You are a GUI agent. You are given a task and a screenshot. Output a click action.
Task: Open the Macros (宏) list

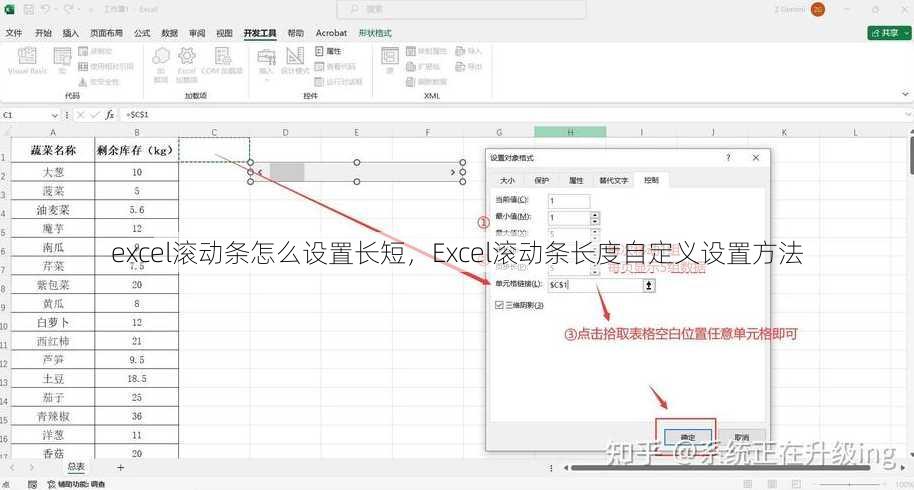pos(62,61)
